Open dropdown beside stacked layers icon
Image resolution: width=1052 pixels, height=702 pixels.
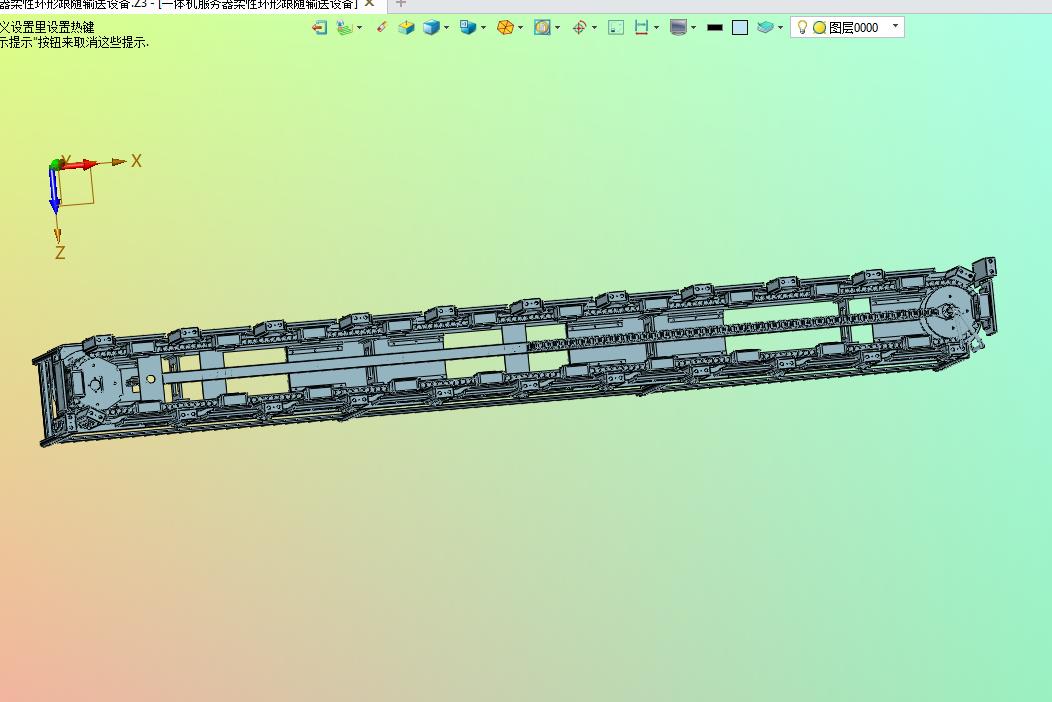(780, 28)
